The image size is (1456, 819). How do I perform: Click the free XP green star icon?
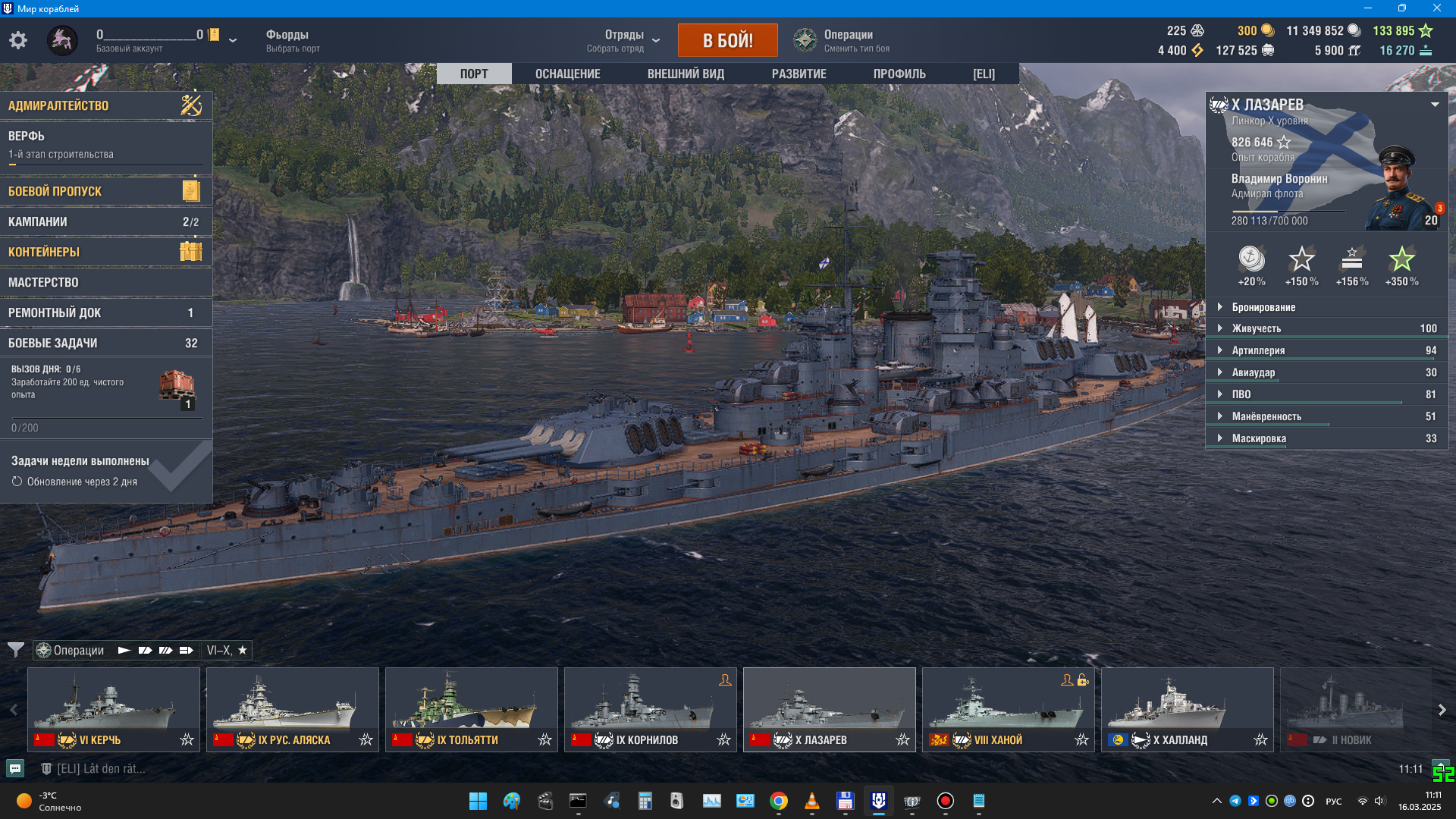(1426, 30)
